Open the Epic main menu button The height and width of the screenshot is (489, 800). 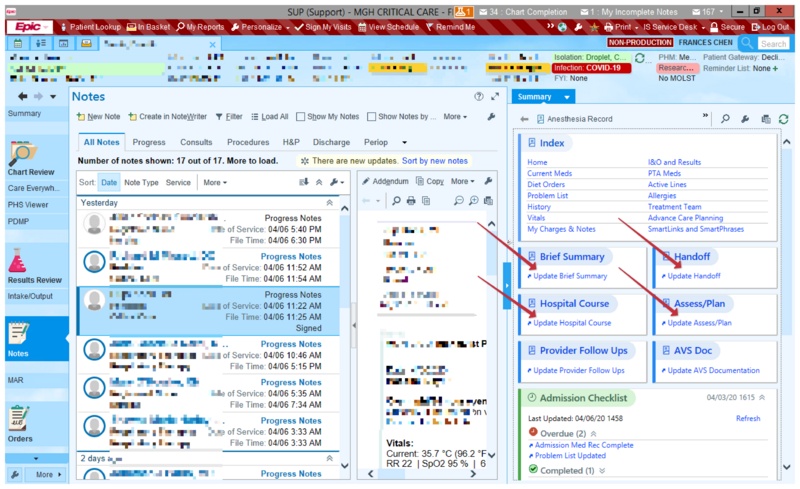coord(29,27)
